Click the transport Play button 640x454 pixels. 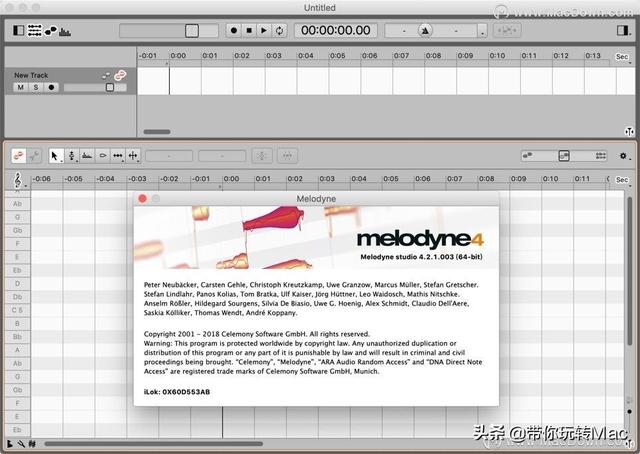coord(264,31)
